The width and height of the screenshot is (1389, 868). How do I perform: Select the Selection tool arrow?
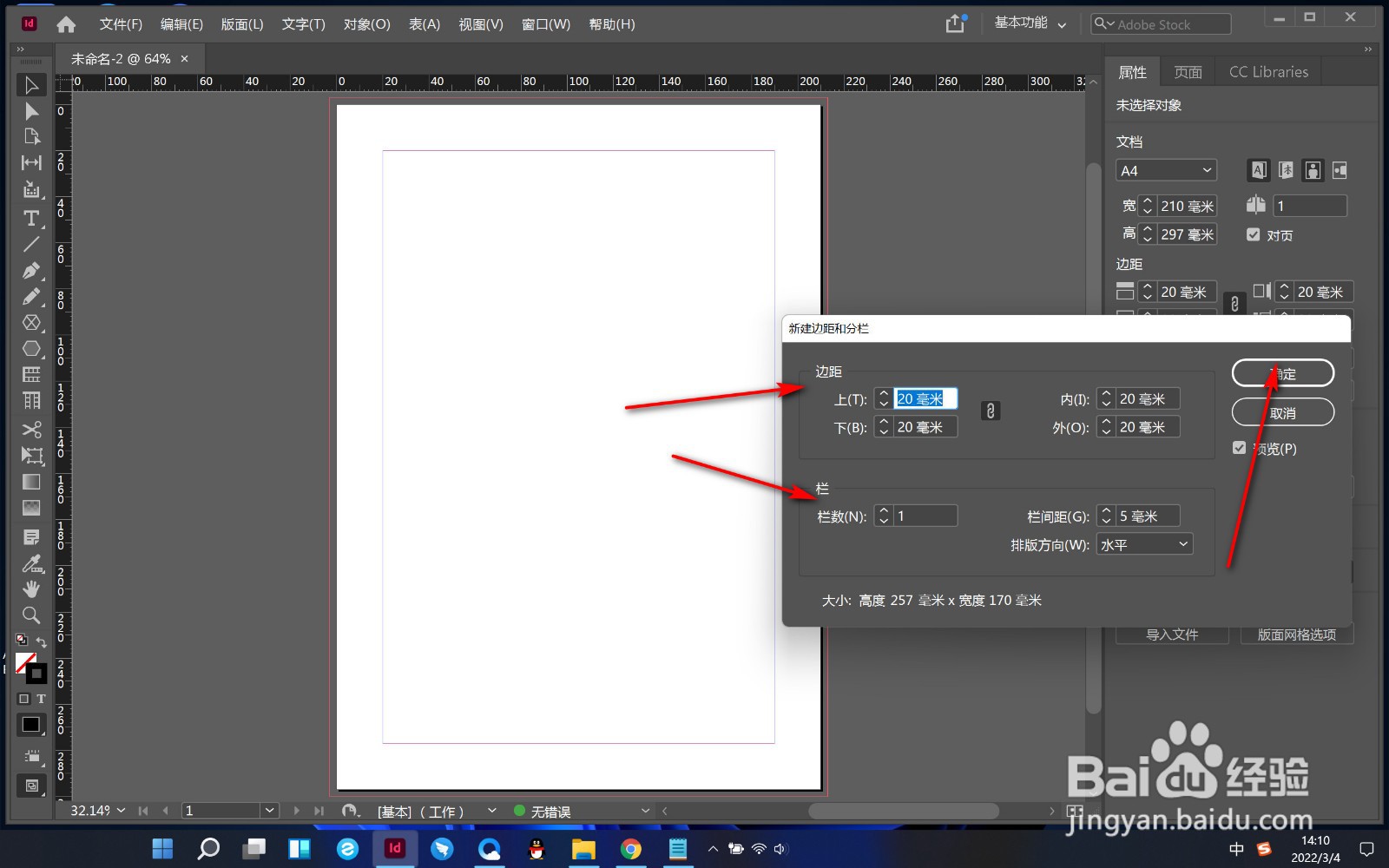point(31,85)
